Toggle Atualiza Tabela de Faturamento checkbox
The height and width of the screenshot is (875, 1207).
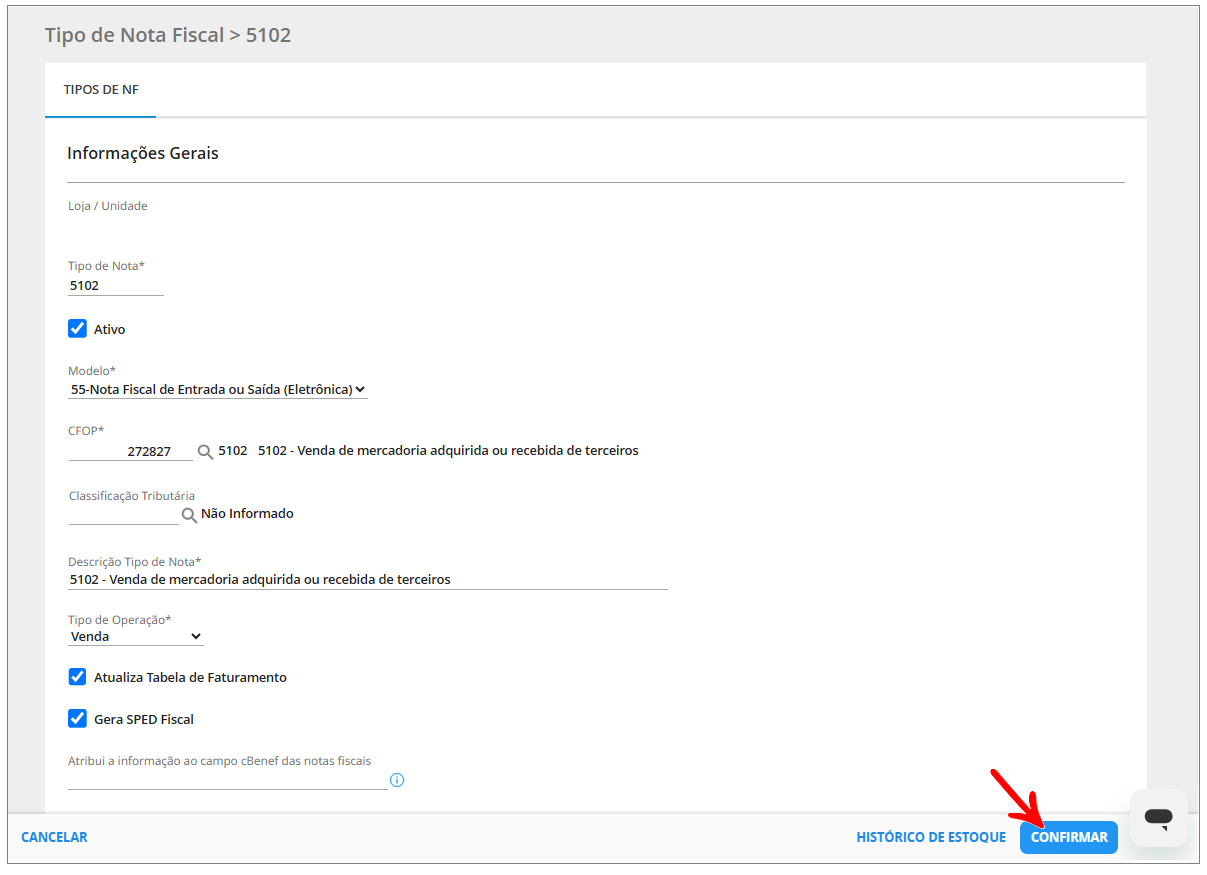[78, 677]
